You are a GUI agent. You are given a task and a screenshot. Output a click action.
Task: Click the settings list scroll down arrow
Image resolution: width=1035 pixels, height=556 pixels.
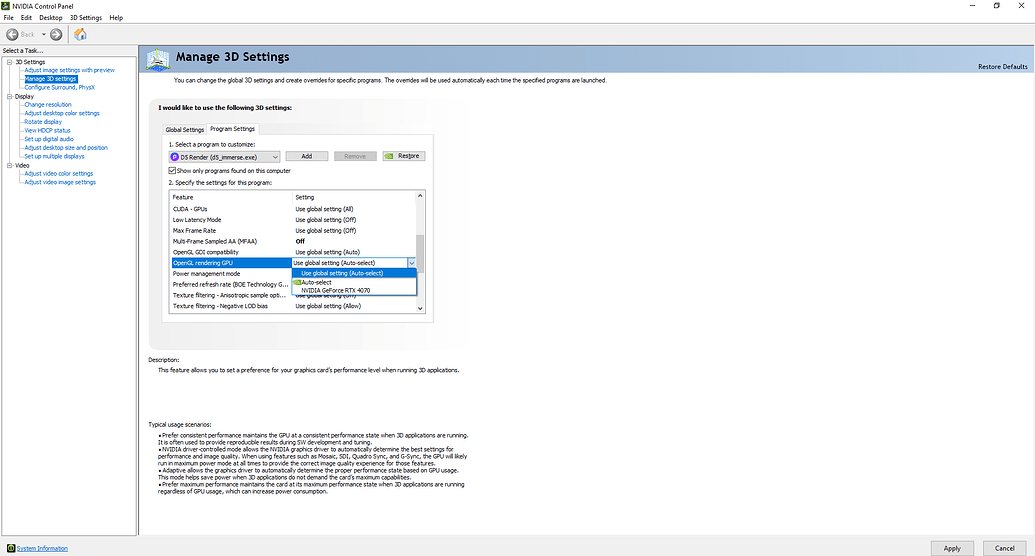[x=420, y=308]
